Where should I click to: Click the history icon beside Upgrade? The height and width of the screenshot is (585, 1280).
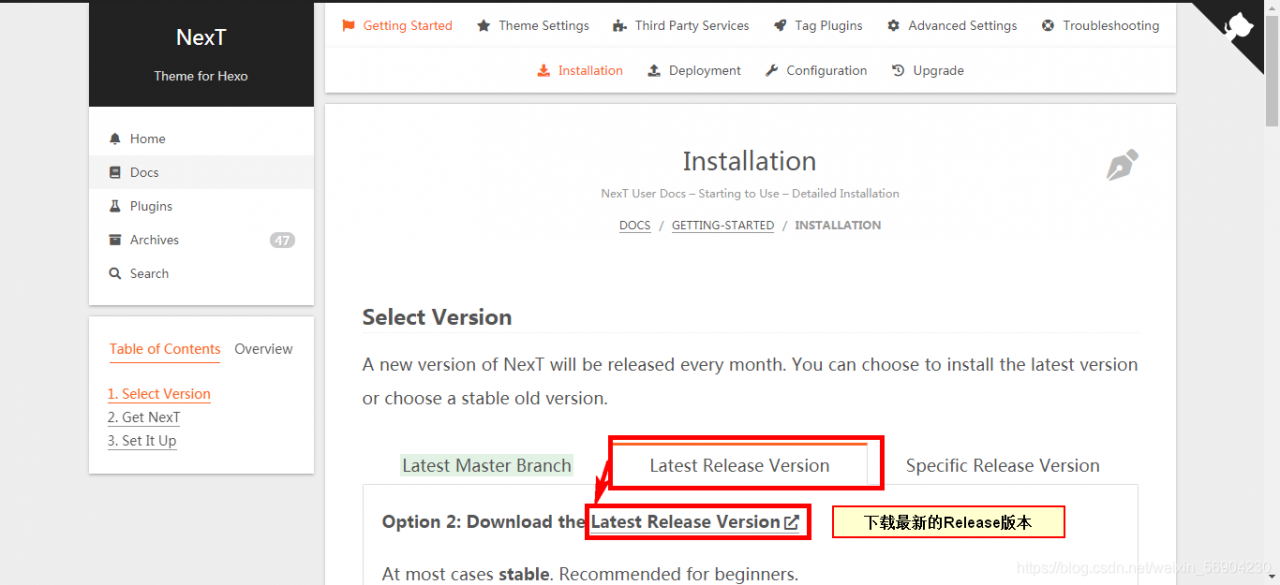tap(898, 71)
